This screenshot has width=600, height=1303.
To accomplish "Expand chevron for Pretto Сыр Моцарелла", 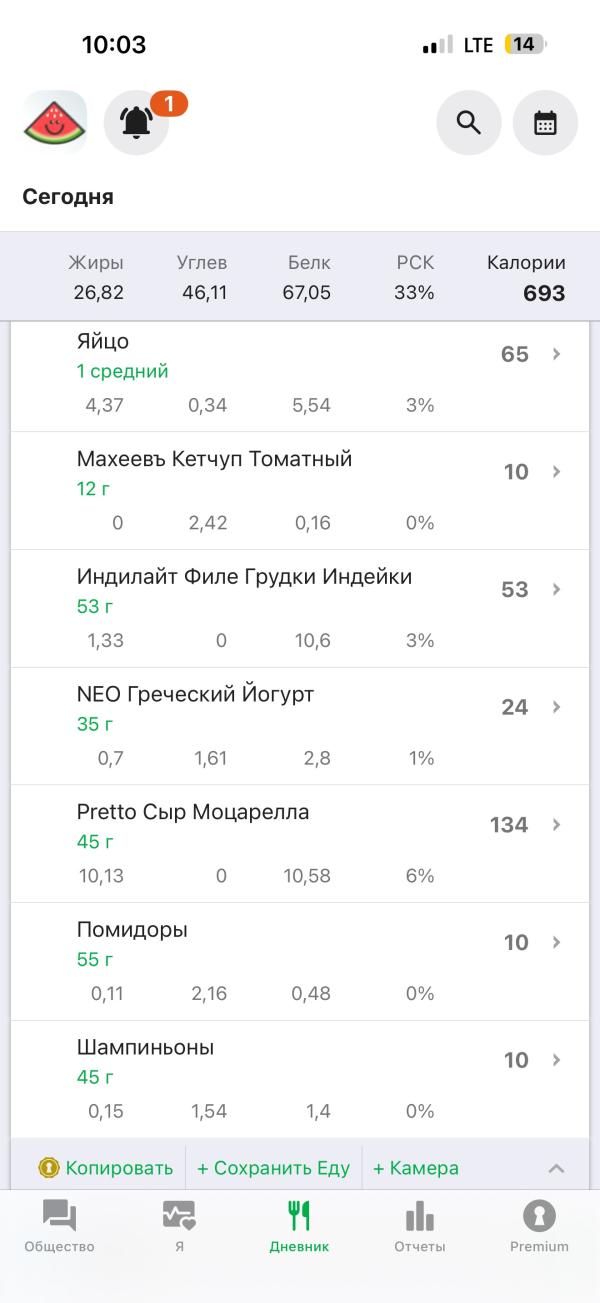I will pyautogui.click(x=557, y=825).
